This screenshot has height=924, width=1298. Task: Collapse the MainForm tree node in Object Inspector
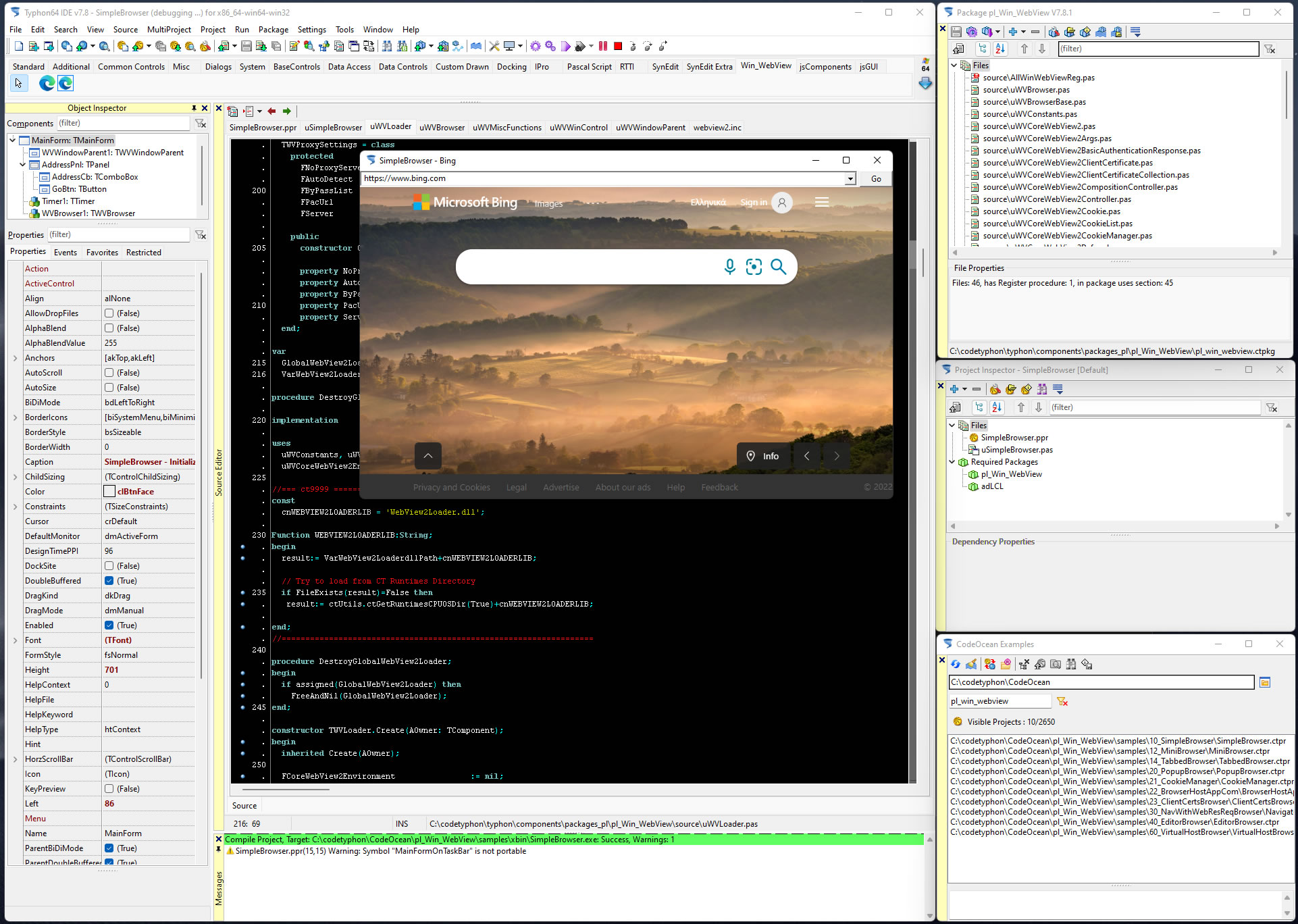coord(13,140)
